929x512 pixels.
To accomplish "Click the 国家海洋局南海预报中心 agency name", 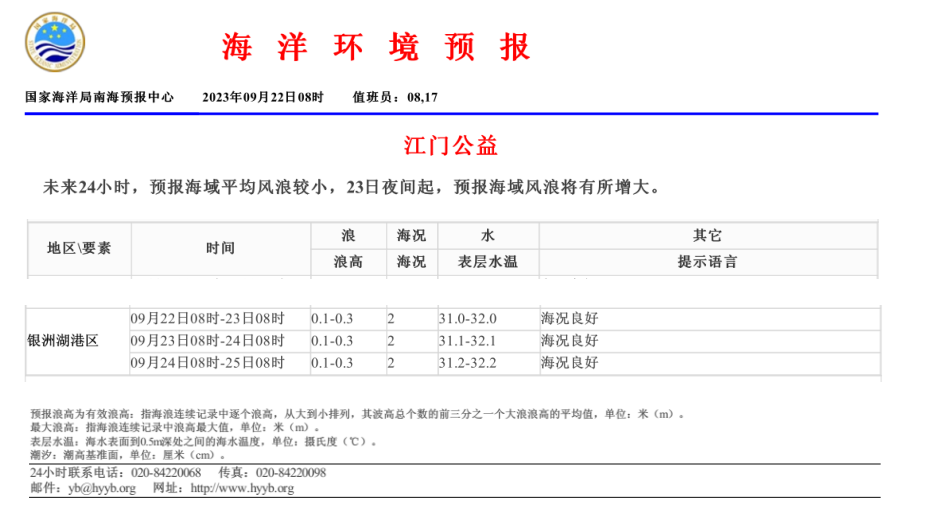I will pos(100,97).
